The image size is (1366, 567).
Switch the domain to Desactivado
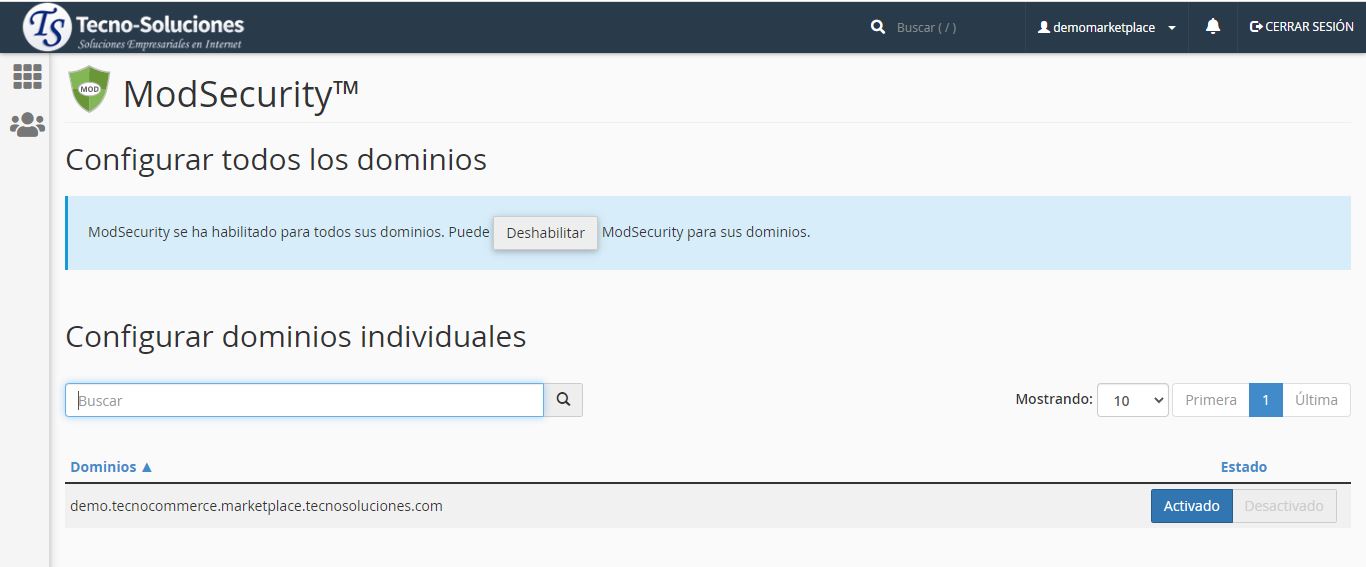click(1284, 506)
